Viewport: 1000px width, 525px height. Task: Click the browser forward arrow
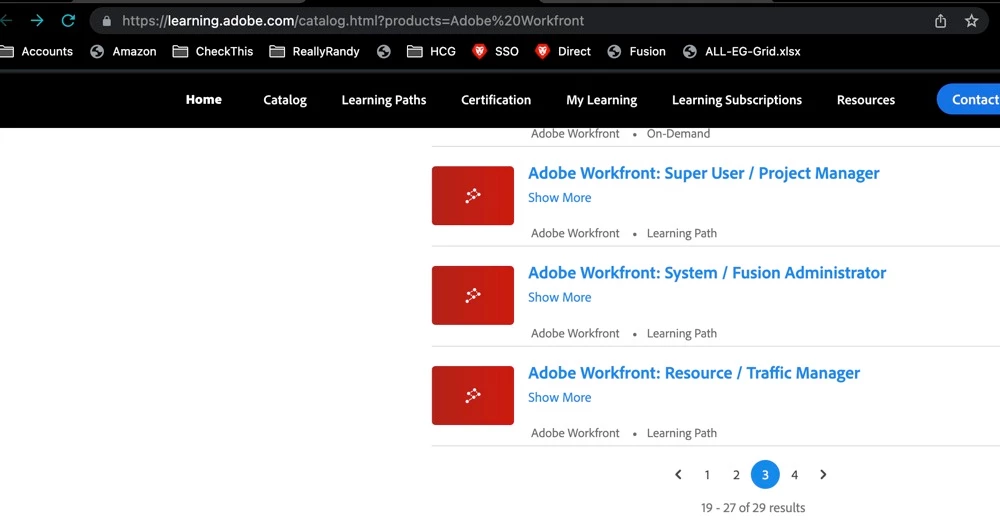[x=37, y=20]
